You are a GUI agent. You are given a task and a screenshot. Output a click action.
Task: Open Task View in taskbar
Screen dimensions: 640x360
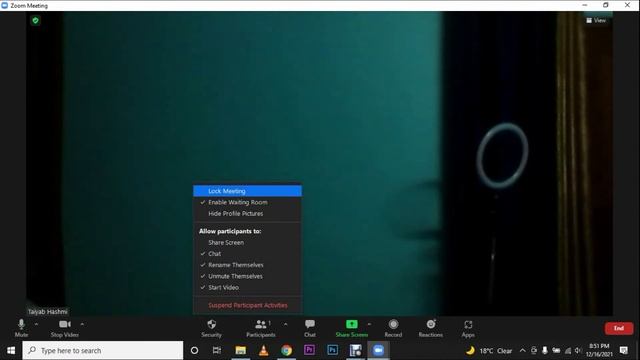[217, 351]
